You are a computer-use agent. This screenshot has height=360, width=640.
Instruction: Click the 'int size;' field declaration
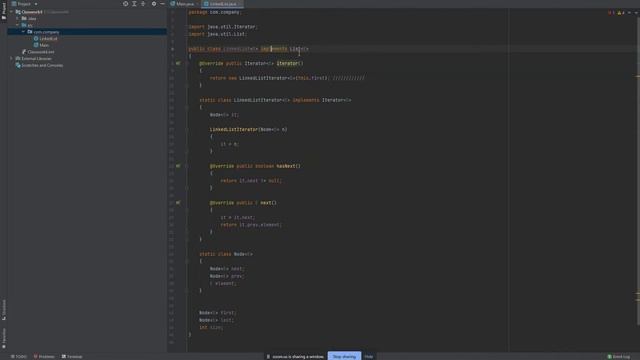tap(211, 327)
